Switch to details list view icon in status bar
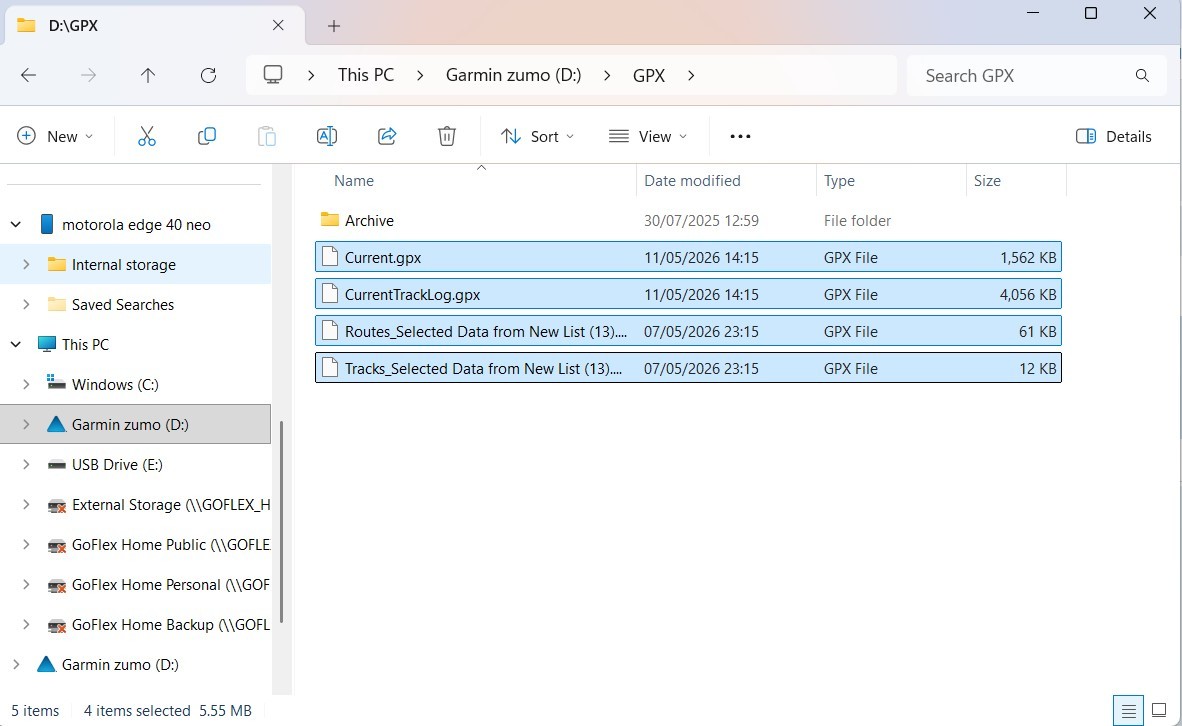This screenshot has height=726, width=1182. tap(1128, 710)
